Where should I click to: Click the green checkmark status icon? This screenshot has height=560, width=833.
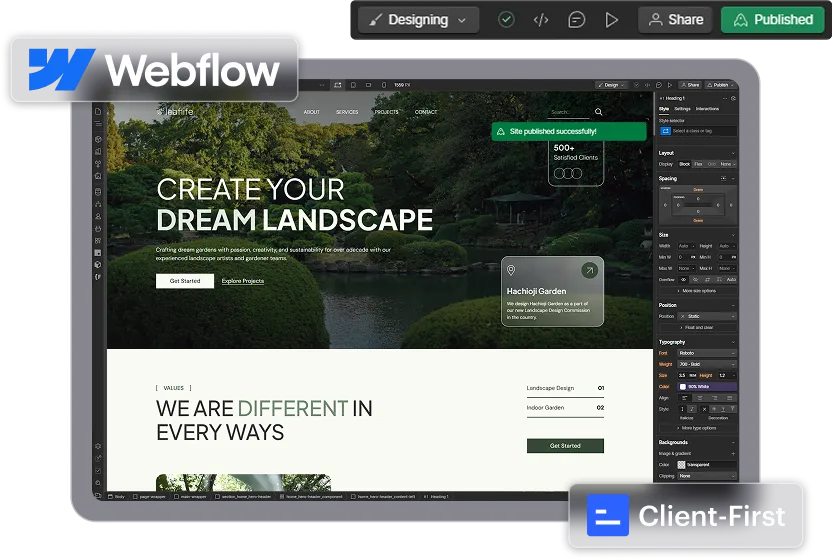[x=506, y=20]
